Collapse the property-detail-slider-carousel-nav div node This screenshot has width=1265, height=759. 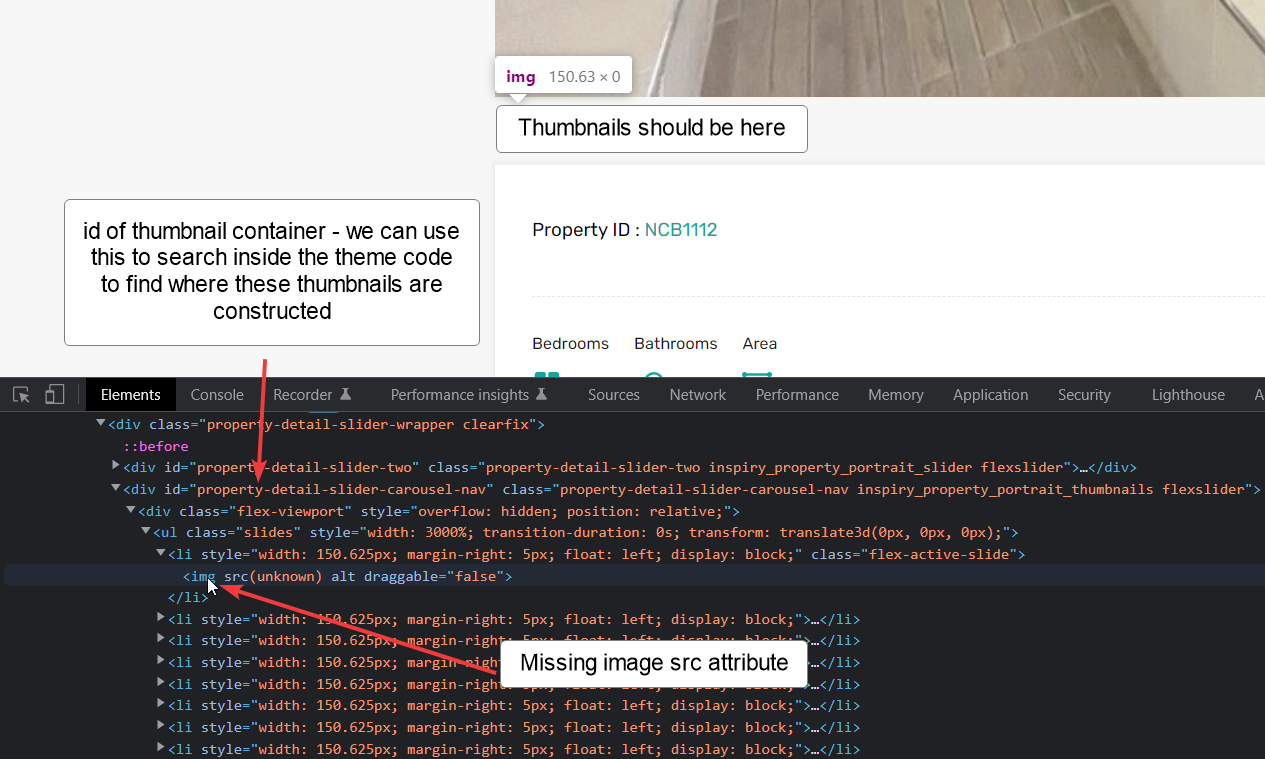pos(116,489)
